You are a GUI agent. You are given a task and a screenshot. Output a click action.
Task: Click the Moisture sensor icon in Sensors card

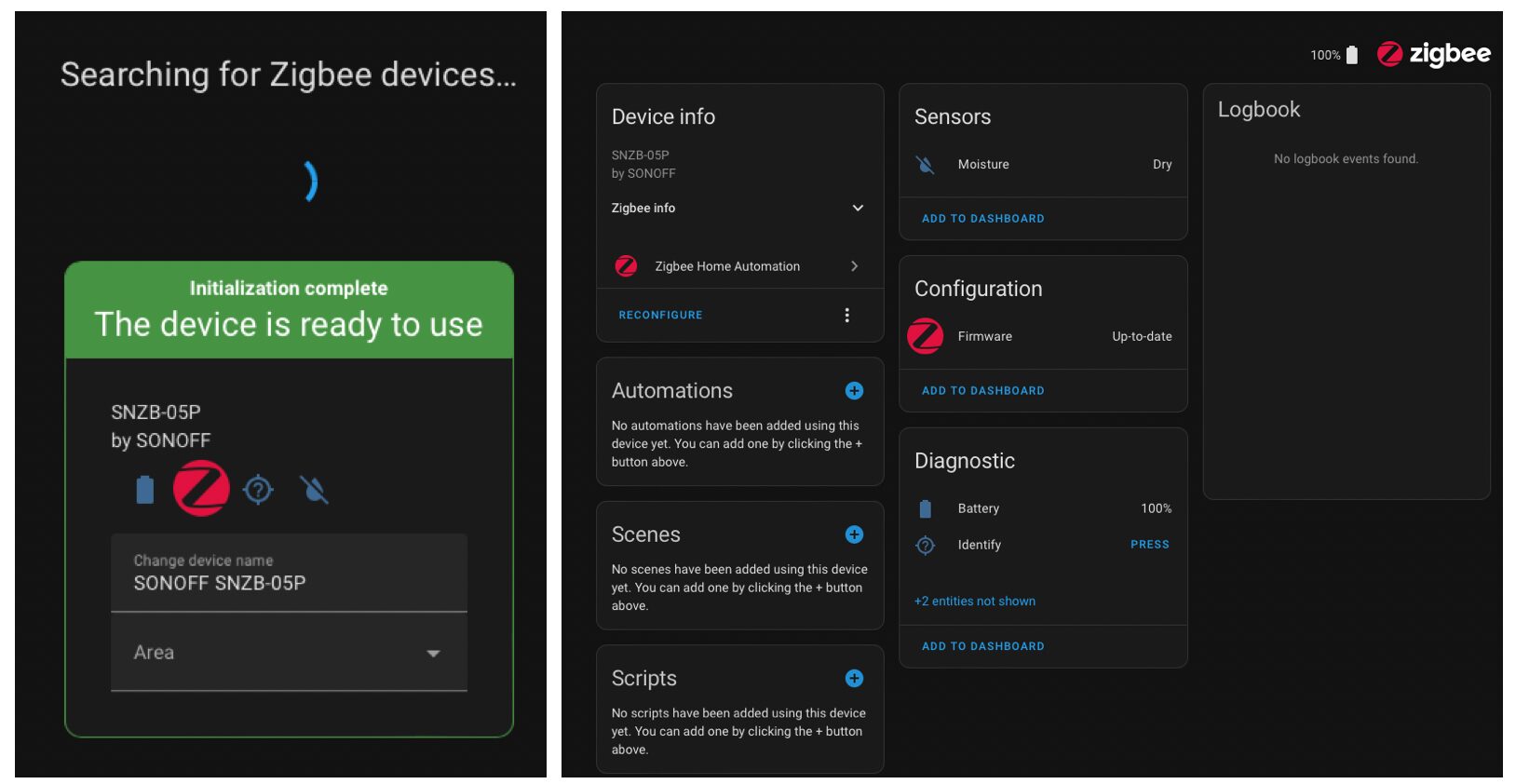[925, 165]
